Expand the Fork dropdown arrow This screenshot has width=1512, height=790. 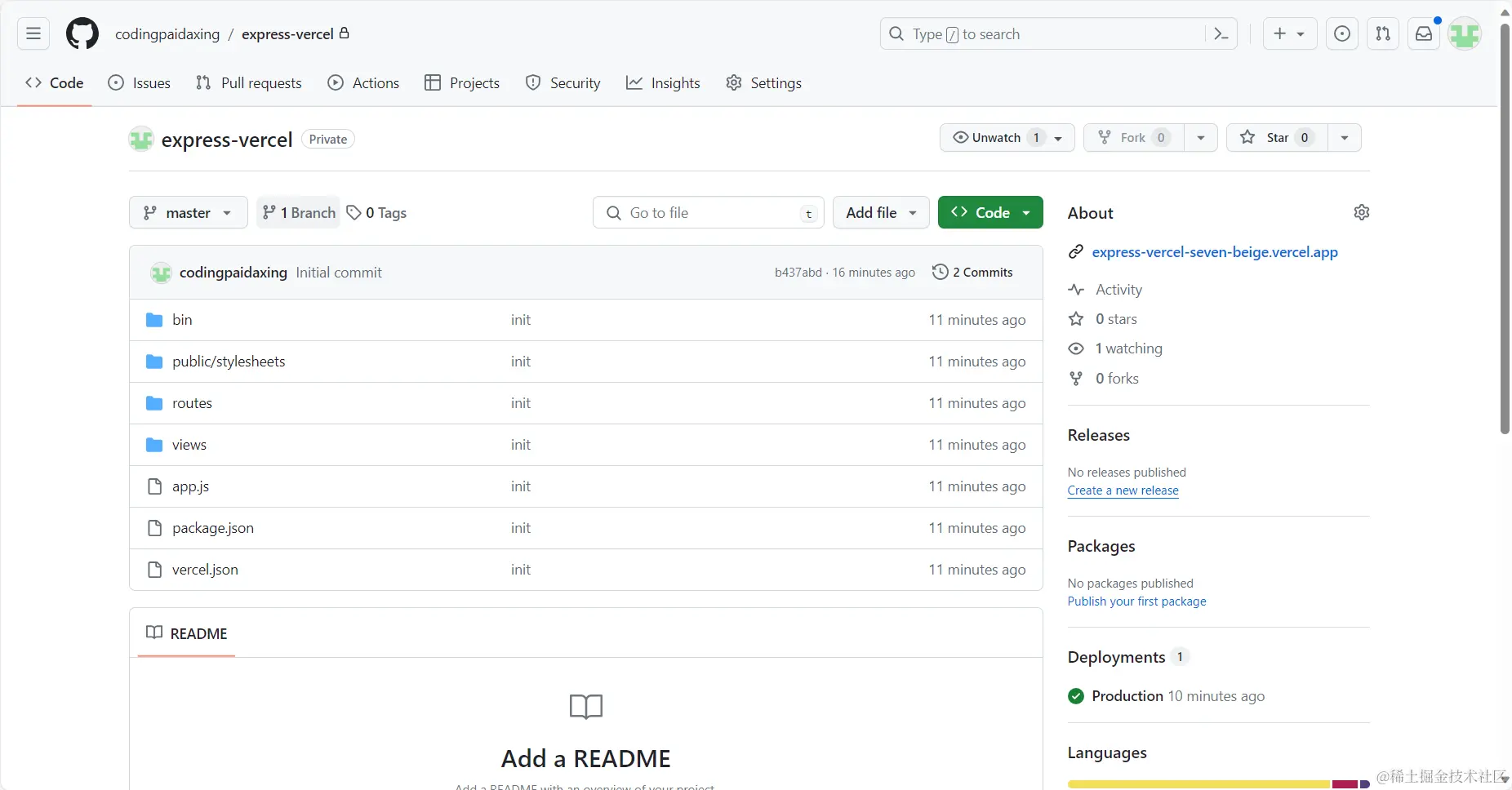tap(1201, 137)
